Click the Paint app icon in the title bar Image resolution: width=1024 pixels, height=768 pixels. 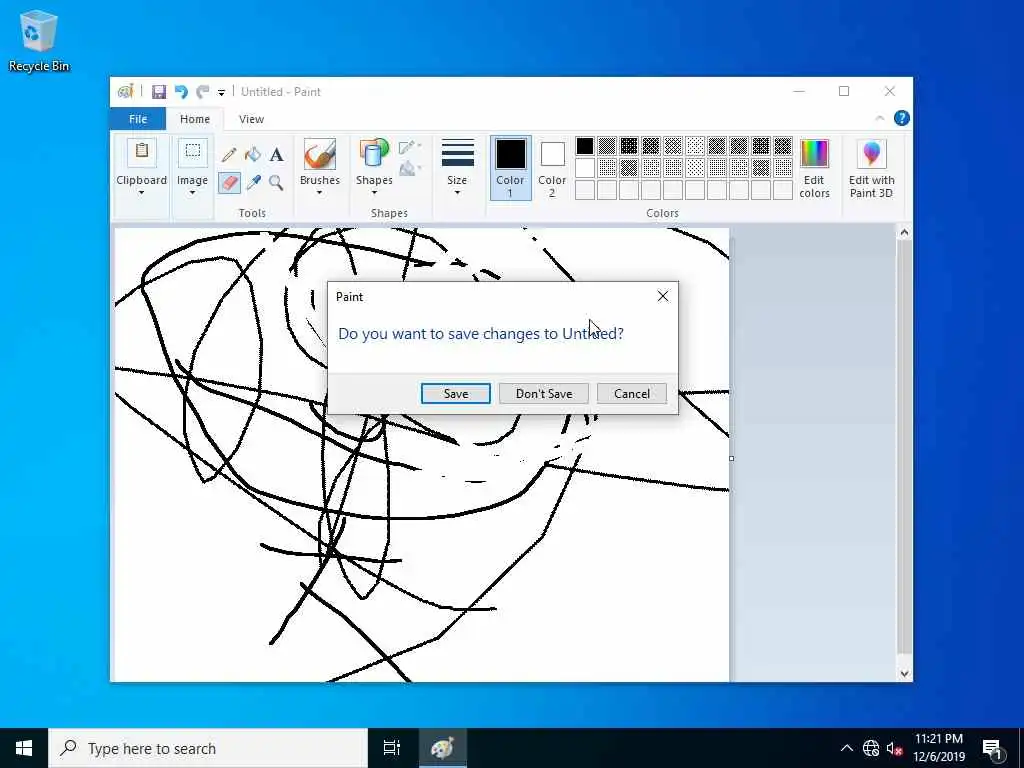tap(125, 91)
